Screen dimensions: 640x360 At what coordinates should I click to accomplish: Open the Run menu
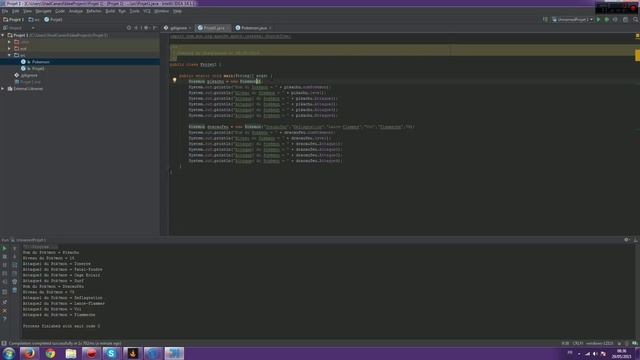coord(122,11)
